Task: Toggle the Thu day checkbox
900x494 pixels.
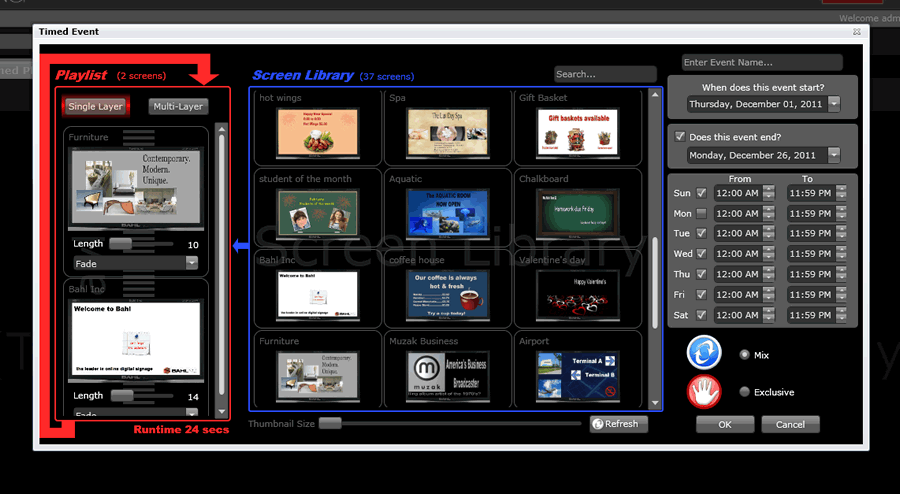Action: pyautogui.click(x=701, y=274)
